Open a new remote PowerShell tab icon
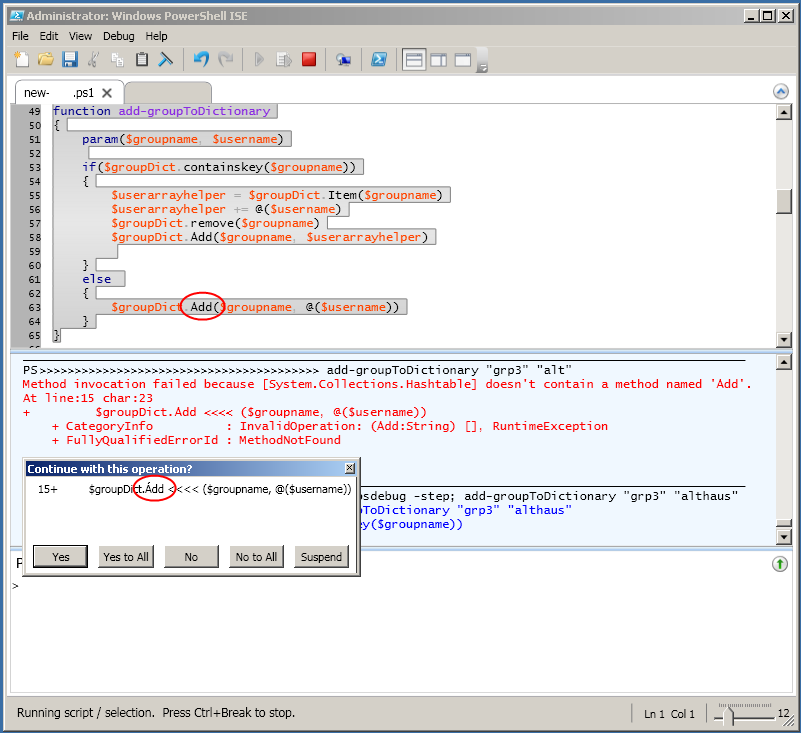Viewport: 801px width, 733px height. coord(343,59)
